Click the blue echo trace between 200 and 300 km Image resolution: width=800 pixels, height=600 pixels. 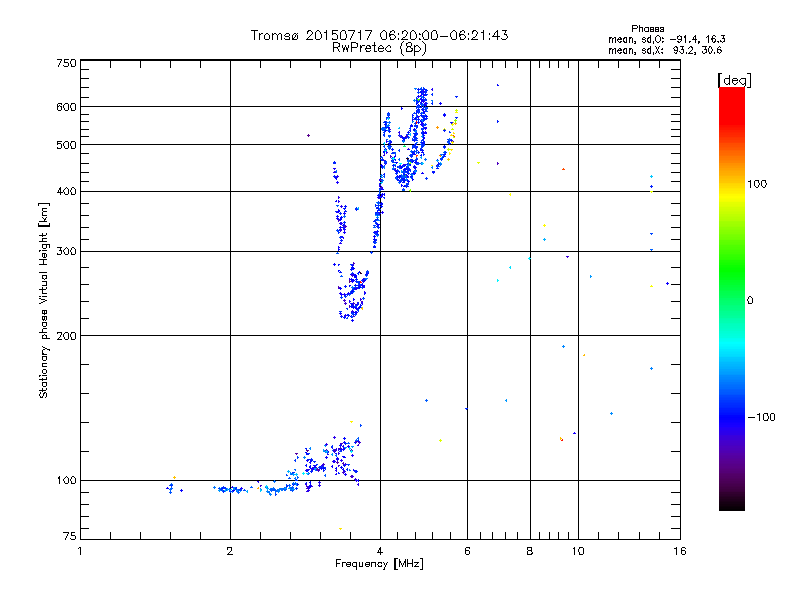[x=353, y=292]
